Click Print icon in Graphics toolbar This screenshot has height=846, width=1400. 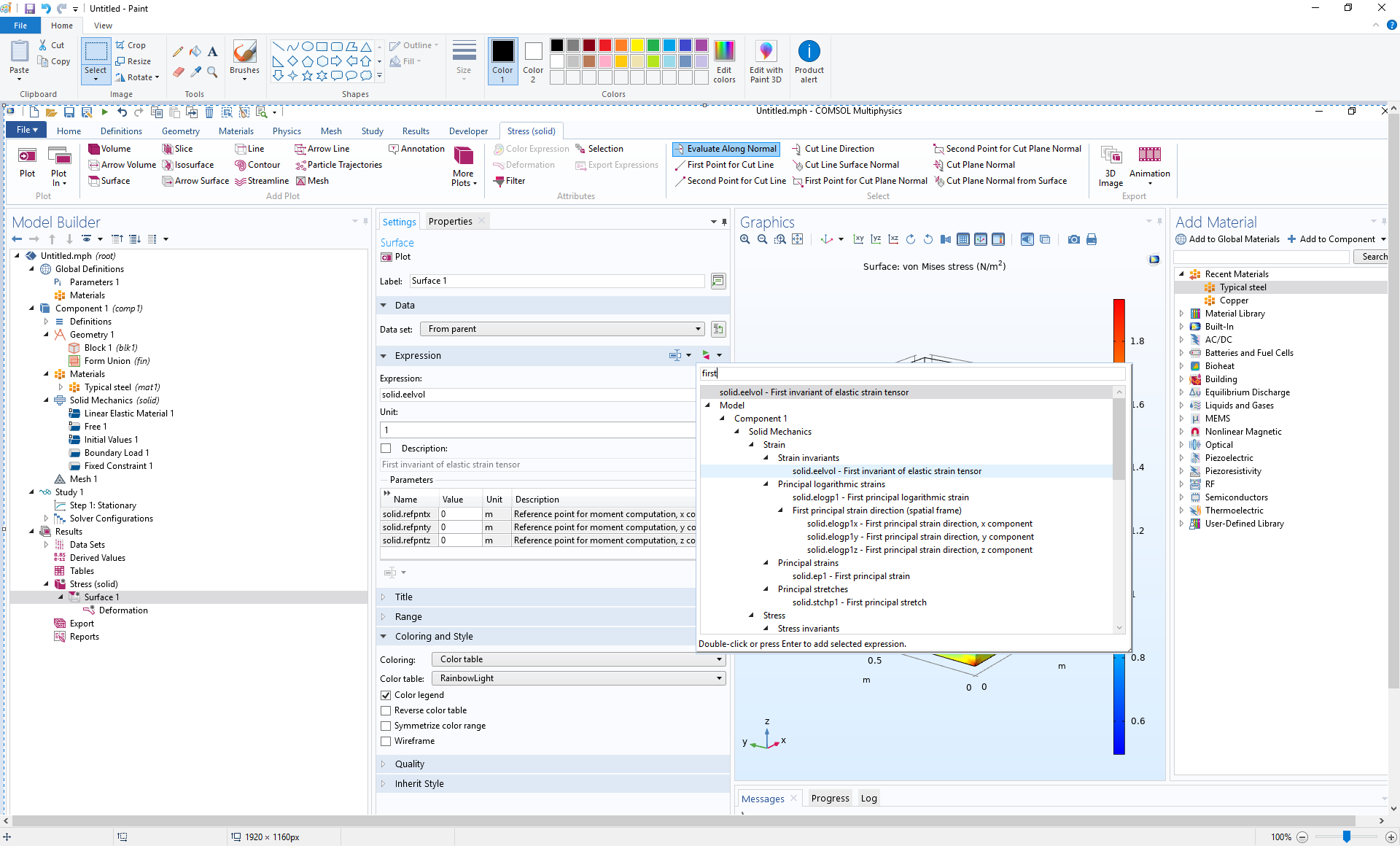pyautogui.click(x=1092, y=239)
